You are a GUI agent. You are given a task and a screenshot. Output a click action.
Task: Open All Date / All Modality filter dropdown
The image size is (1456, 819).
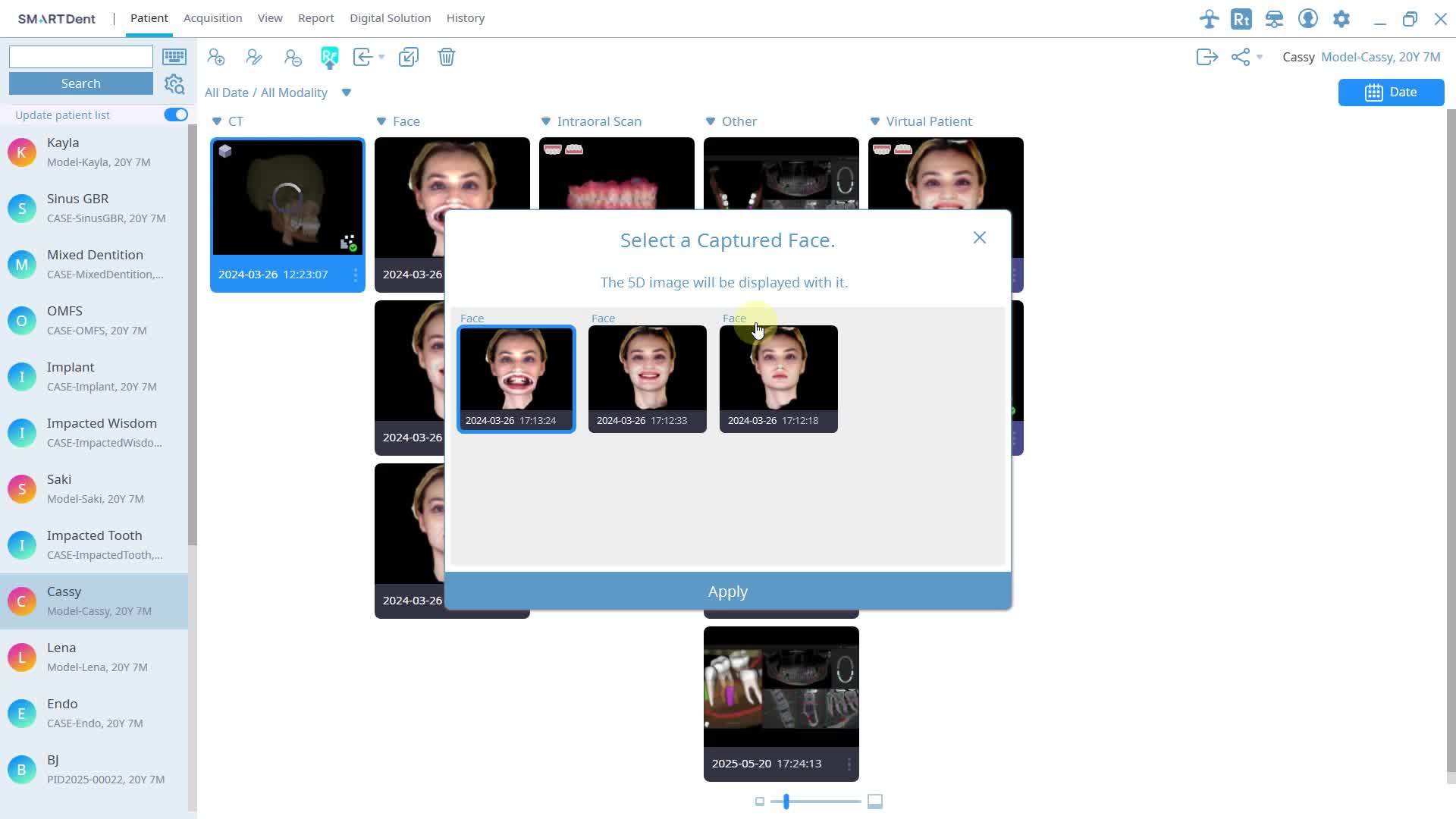coord(347,93)
